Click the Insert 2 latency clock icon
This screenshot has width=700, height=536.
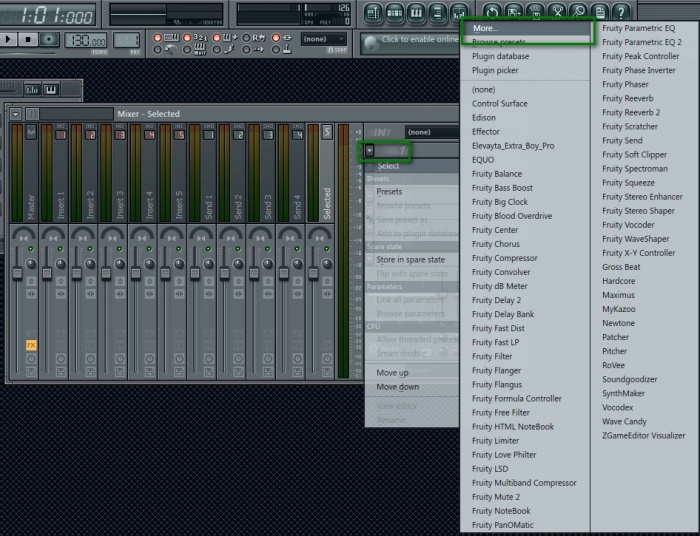[90, 358]
